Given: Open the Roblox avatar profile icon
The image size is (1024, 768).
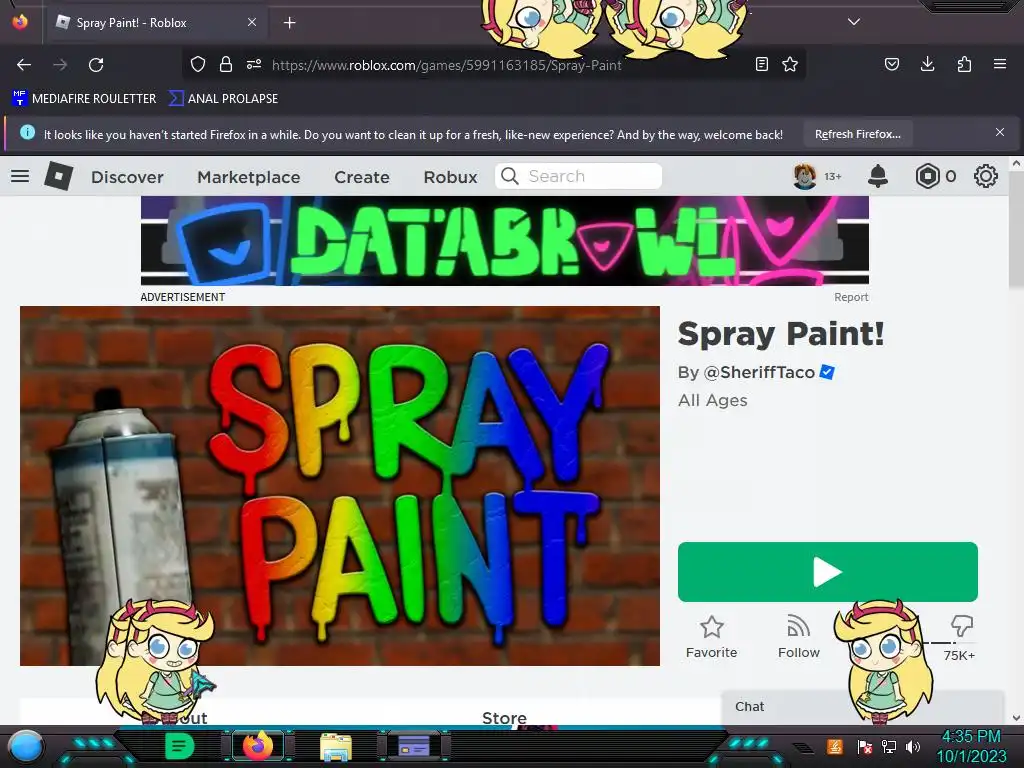Looking at the screenshot, I should tap(805, 176).
